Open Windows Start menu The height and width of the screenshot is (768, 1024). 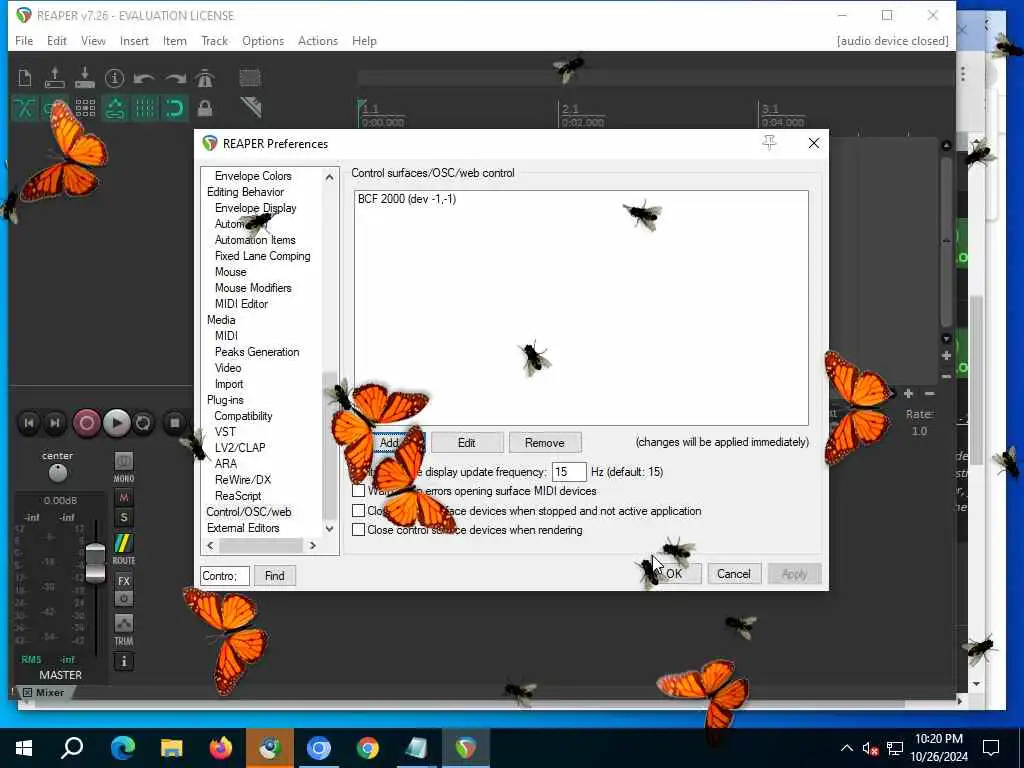24,748
